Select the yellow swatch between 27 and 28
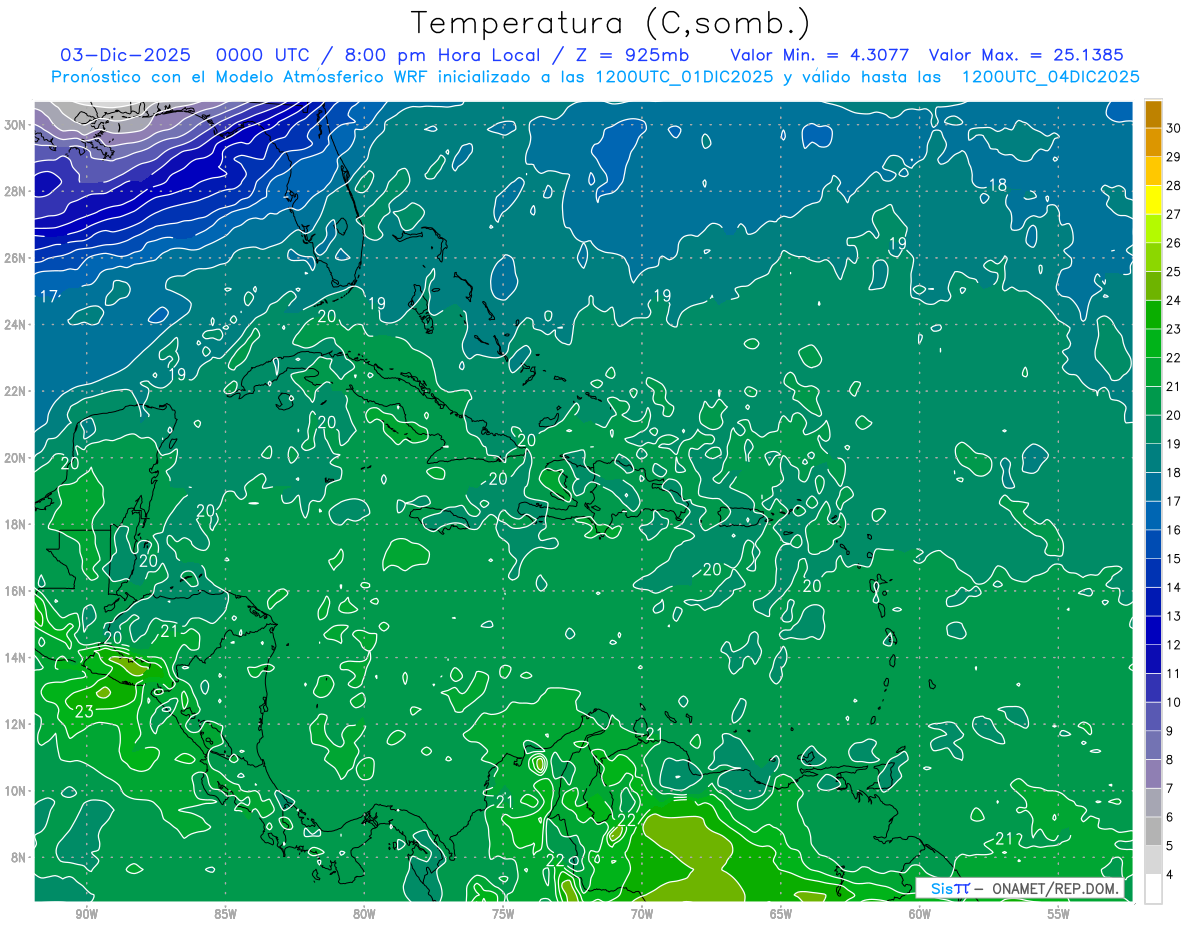1200x927 pixels. (1153, 200)
